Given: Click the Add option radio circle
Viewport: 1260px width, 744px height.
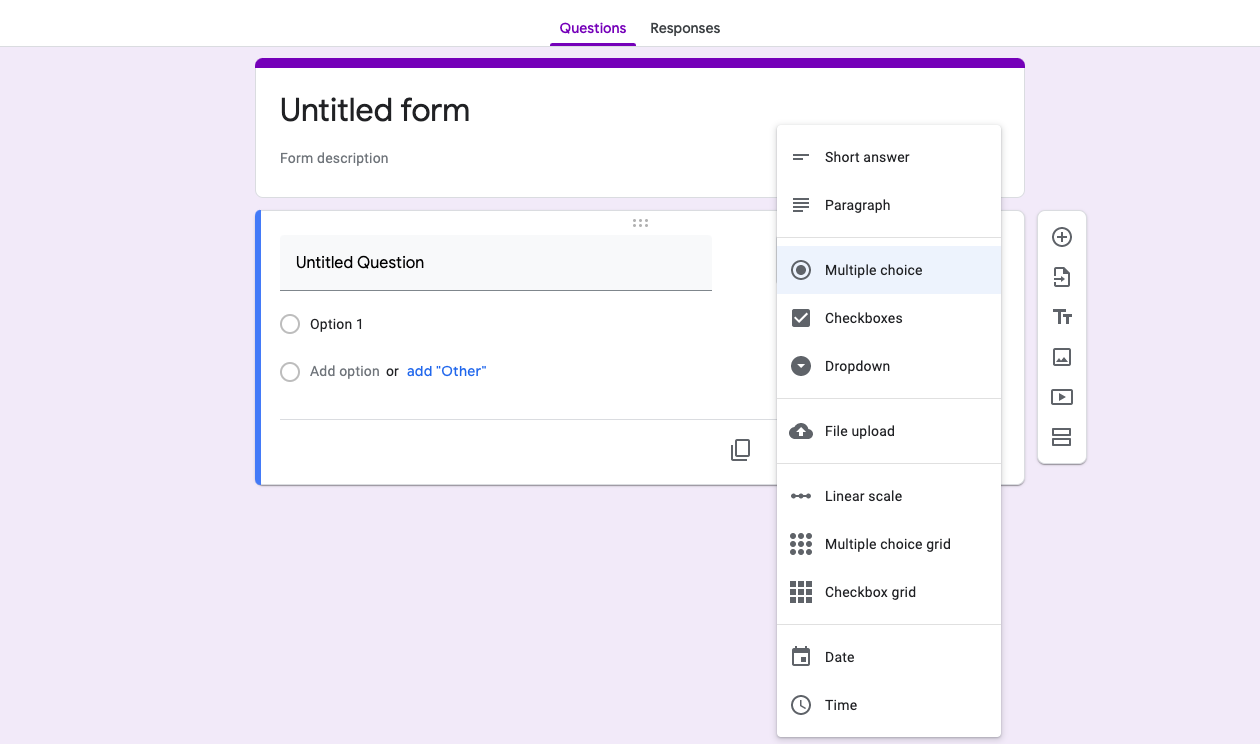Looking at the screenshot, I should pyautogui.click(x=290, y=372).
